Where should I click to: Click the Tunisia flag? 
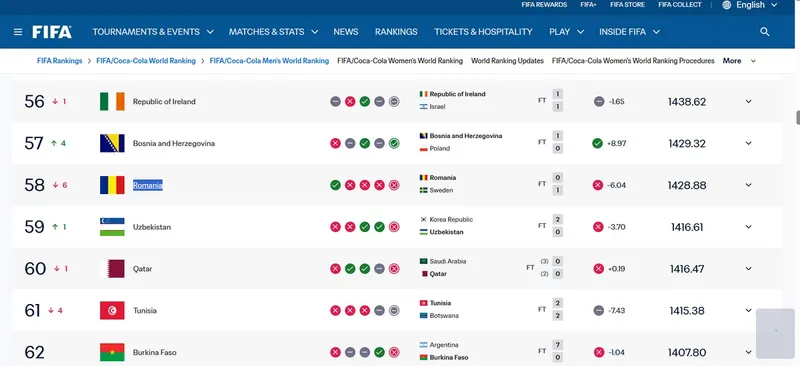(x=112, y=310)
